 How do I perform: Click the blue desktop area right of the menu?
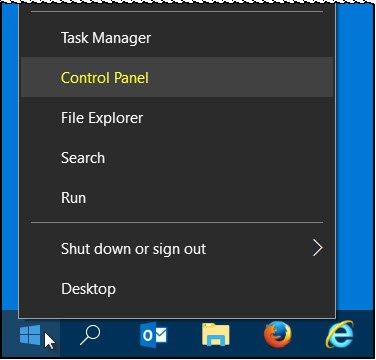point(354,157)
